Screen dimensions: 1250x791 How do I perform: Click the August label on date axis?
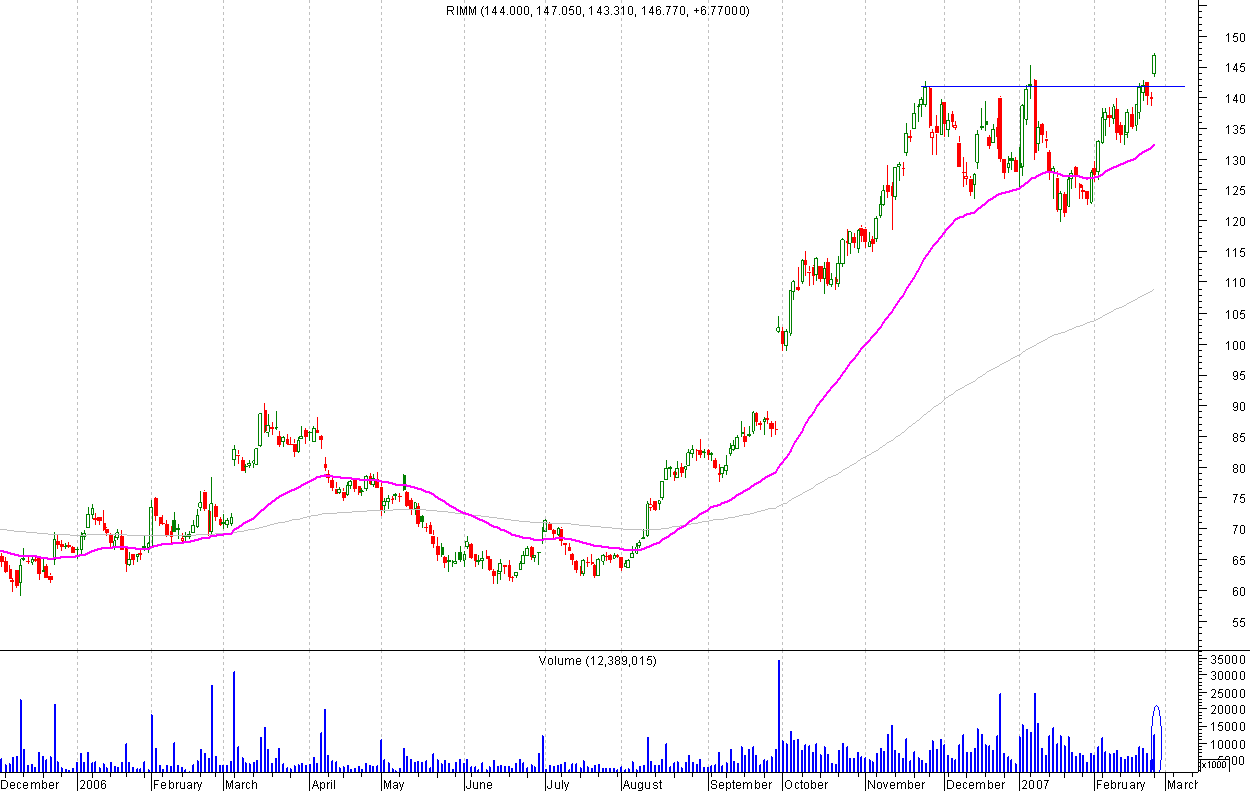(x=643, y=784)
